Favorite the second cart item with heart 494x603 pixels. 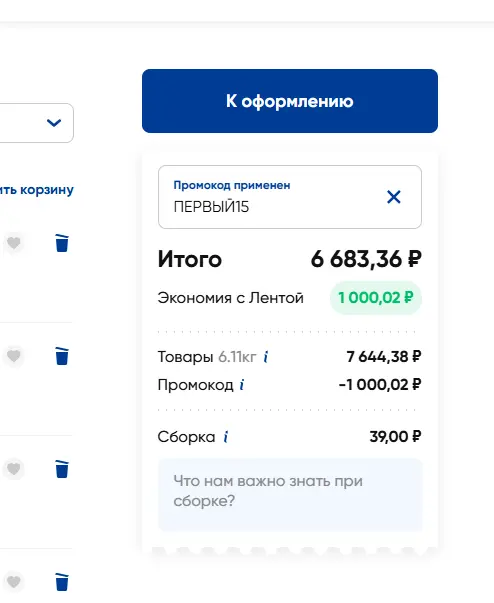(14, 356)
